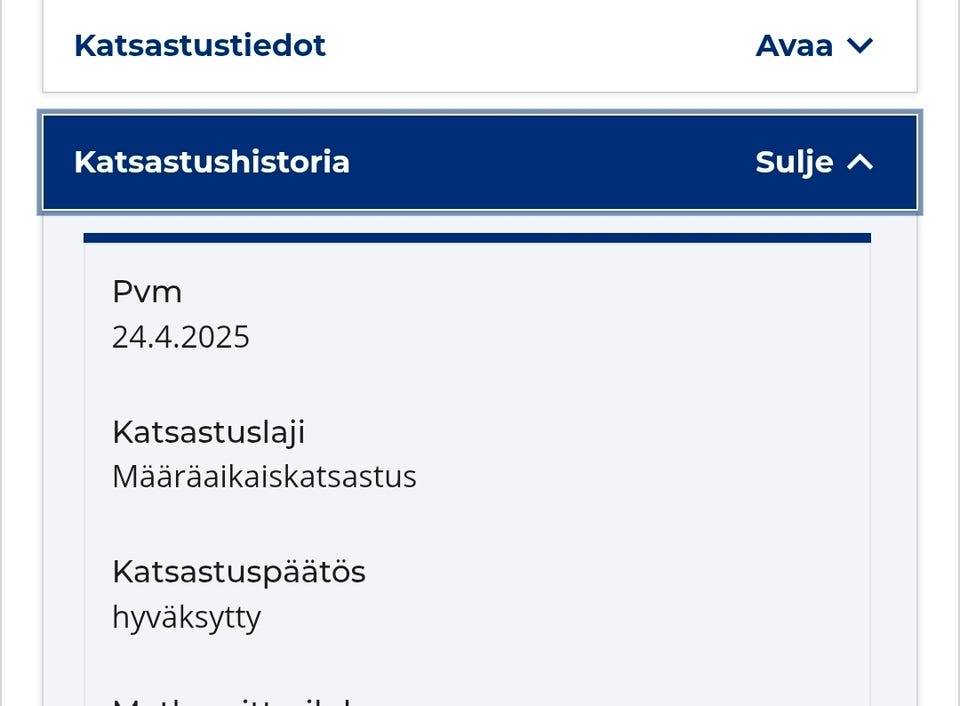
Task: Click the value Määräaikaiskatsastus
Action: click(x=264, y=476)
